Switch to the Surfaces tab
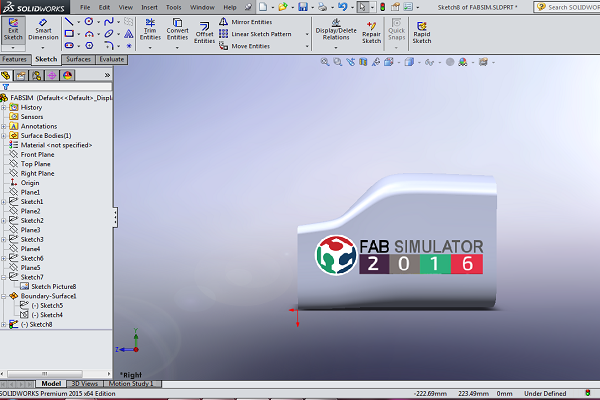 point(78,59)
